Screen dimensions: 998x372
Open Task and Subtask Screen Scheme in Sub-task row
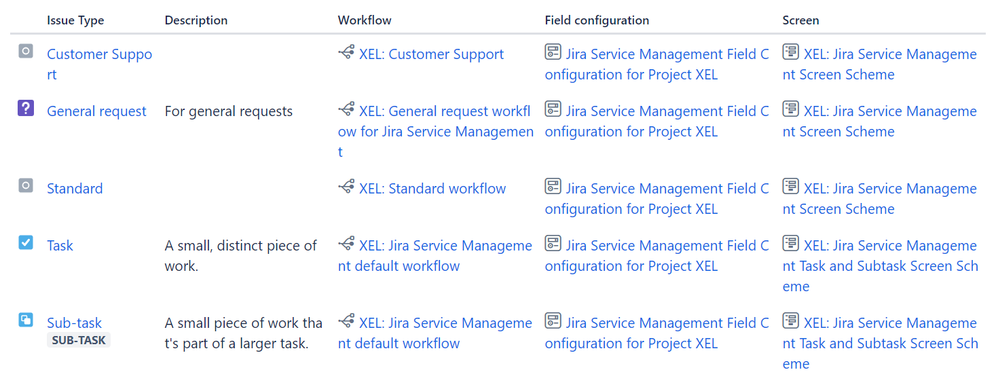click(x=881, y=343)
